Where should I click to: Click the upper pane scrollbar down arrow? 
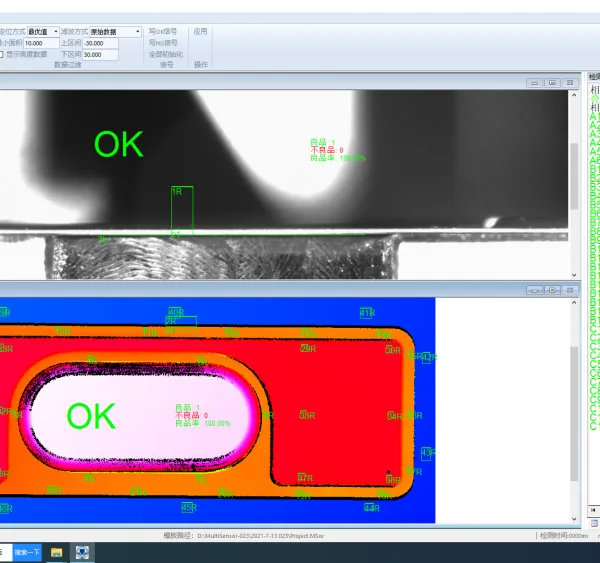click(574, 275)
